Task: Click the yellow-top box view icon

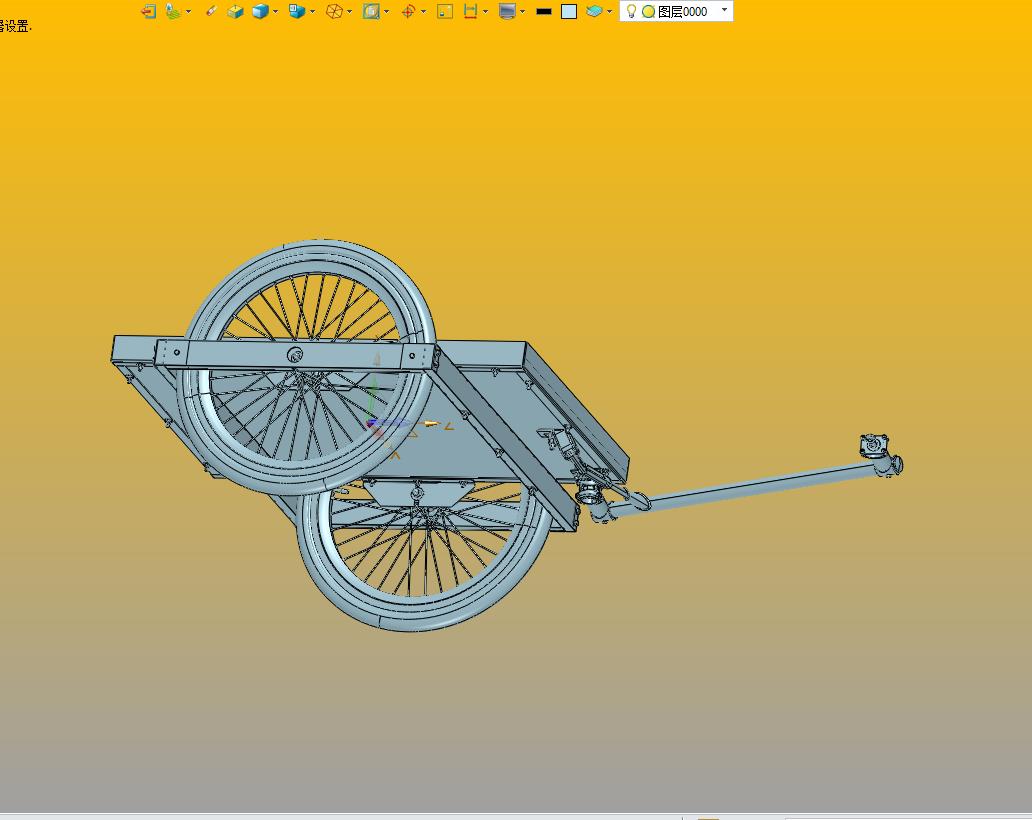Action: [236, 11]
